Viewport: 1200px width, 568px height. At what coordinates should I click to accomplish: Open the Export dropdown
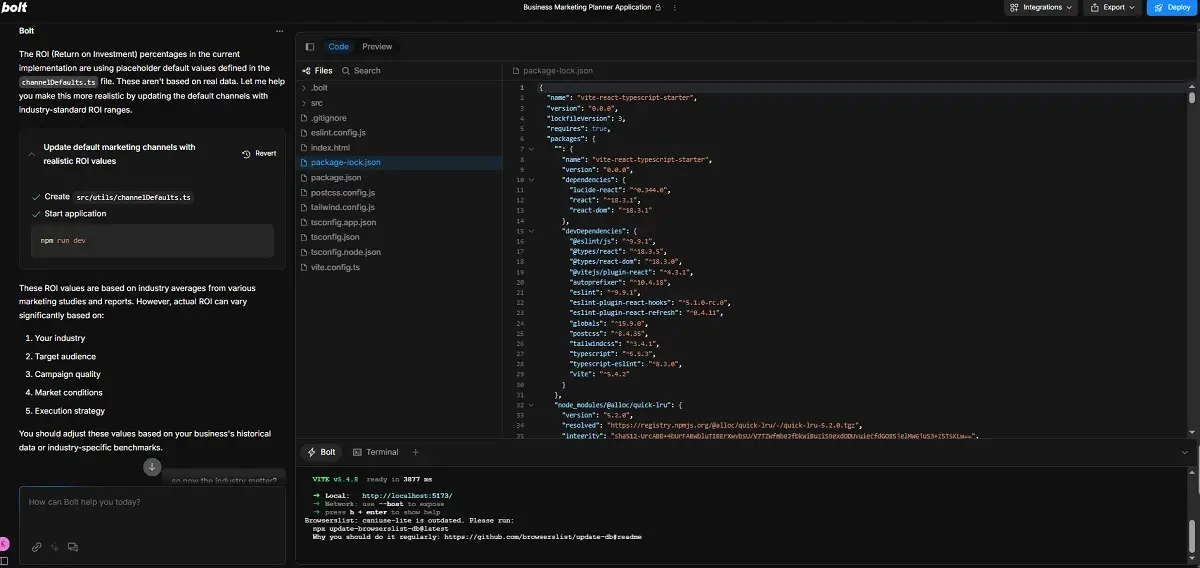[1114, 7]
